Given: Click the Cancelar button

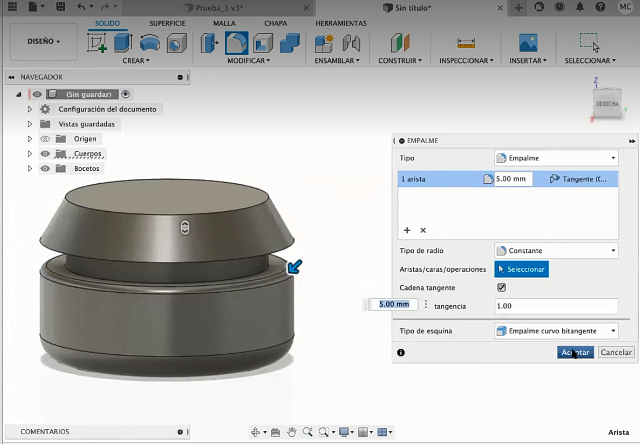Looking at the screenshot, I should [616, 352].
